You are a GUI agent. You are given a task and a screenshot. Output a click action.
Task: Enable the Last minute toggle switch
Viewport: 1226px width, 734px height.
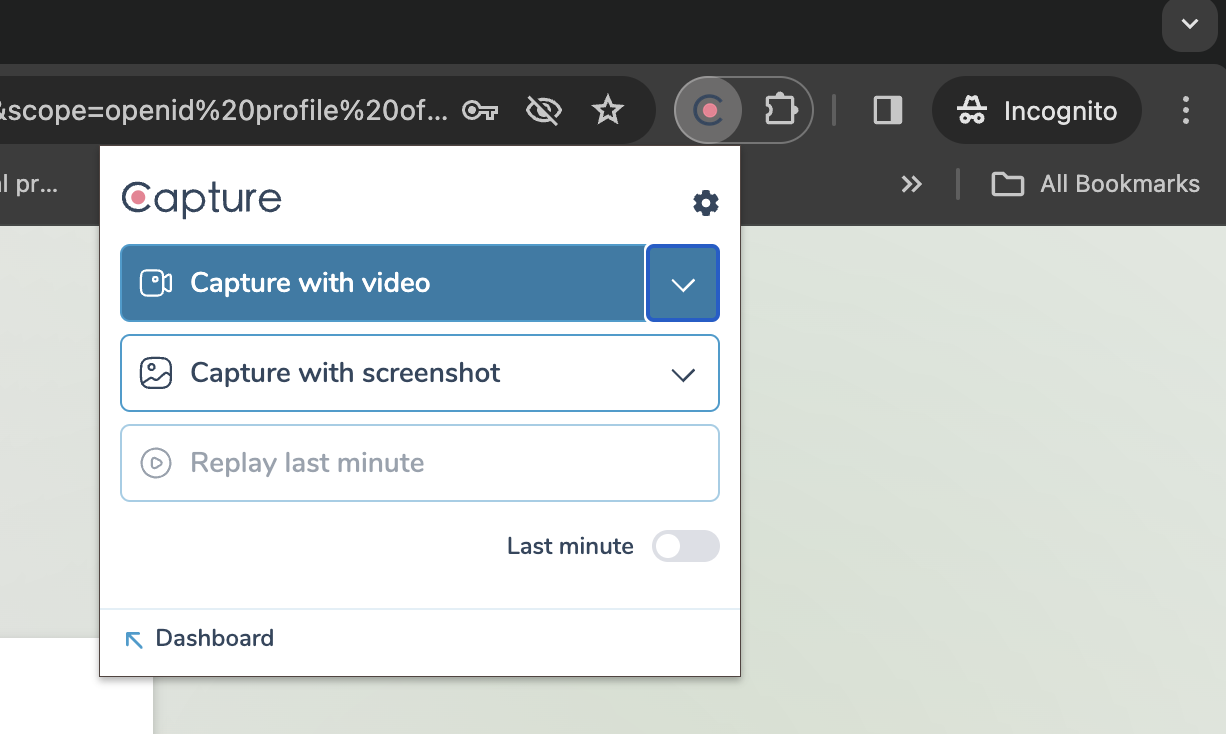685,546
